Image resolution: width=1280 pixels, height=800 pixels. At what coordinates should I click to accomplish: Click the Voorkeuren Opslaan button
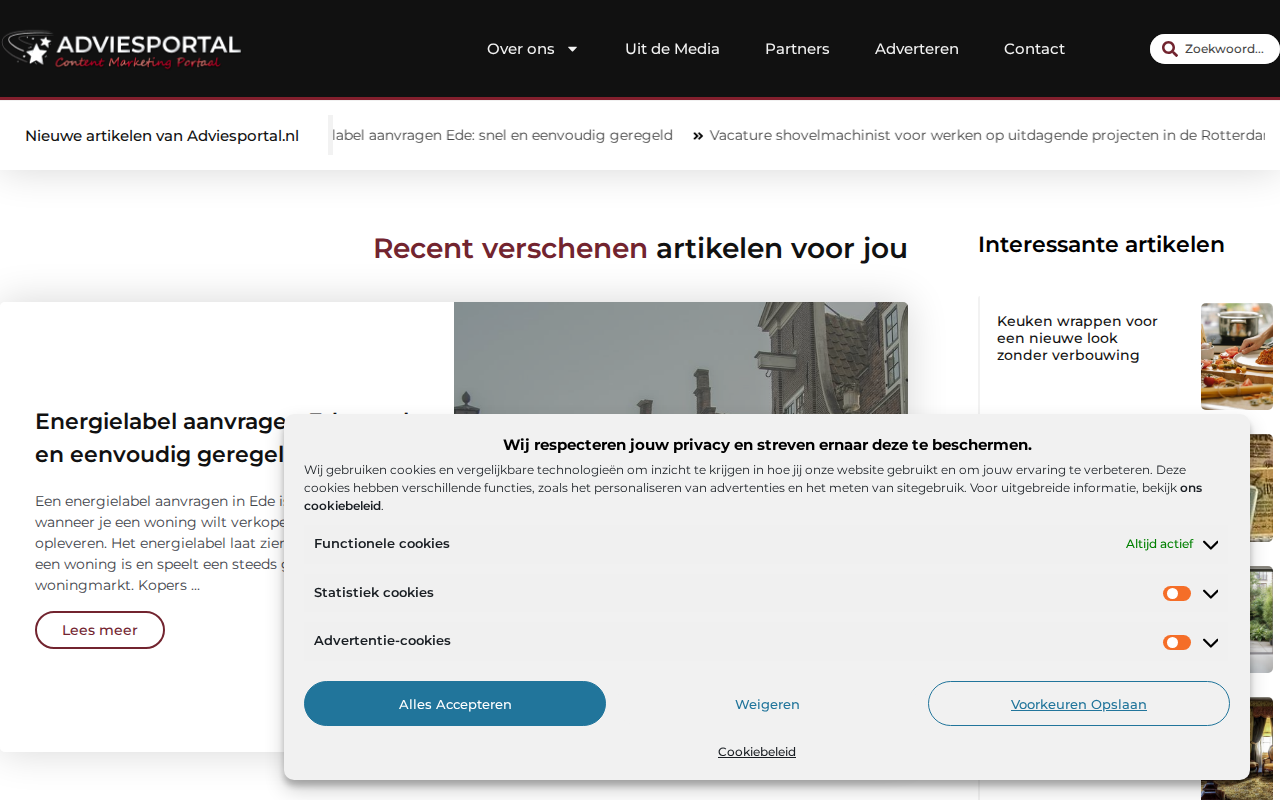1078,704
